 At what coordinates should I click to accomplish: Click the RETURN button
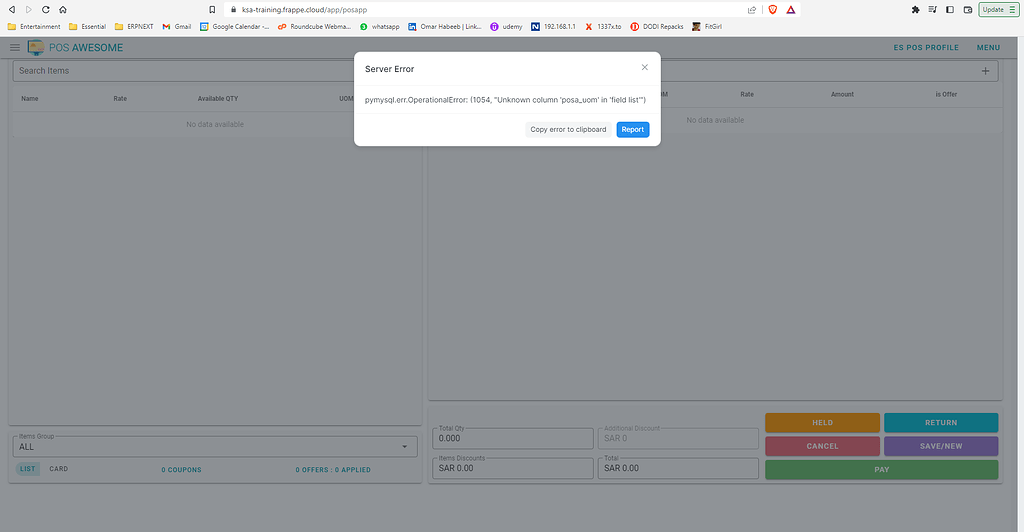tap(941, 422)
